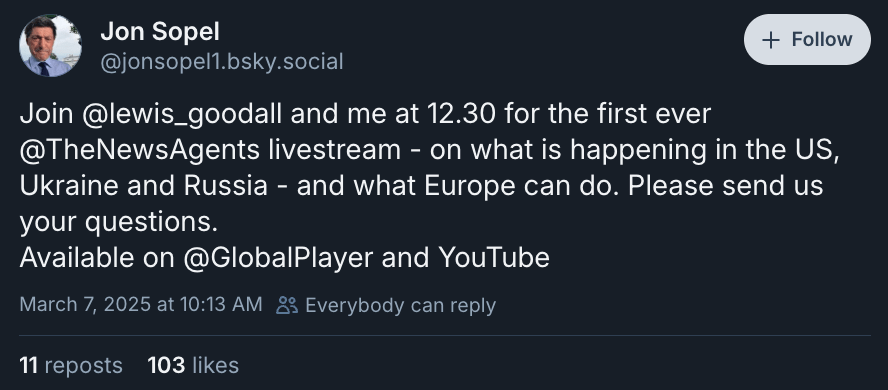View the list of 11 reposts
Screen dimensions: 888x390
pyautogui.click(x=71, y=366)
